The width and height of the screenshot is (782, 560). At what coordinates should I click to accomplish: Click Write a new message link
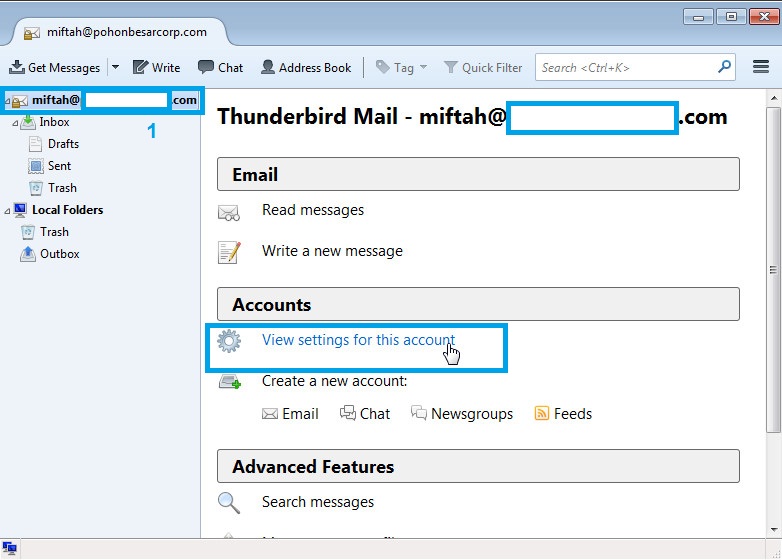332,251
